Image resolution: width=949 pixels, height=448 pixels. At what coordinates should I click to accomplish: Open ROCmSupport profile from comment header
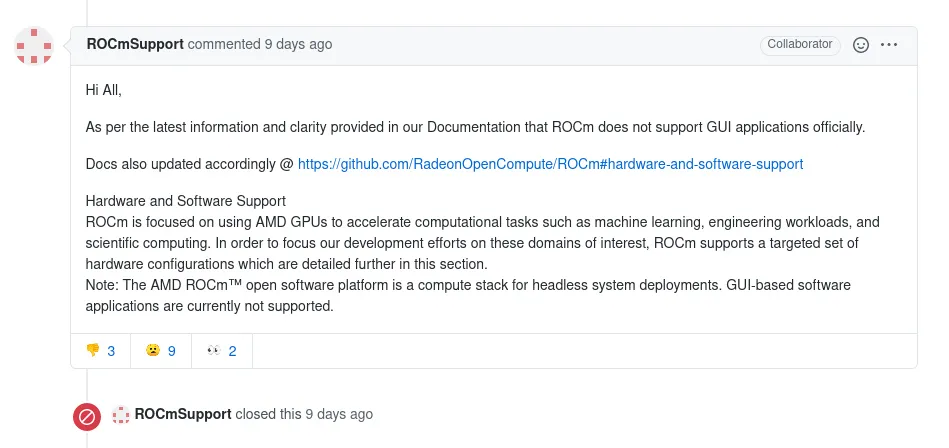(135, 44)
